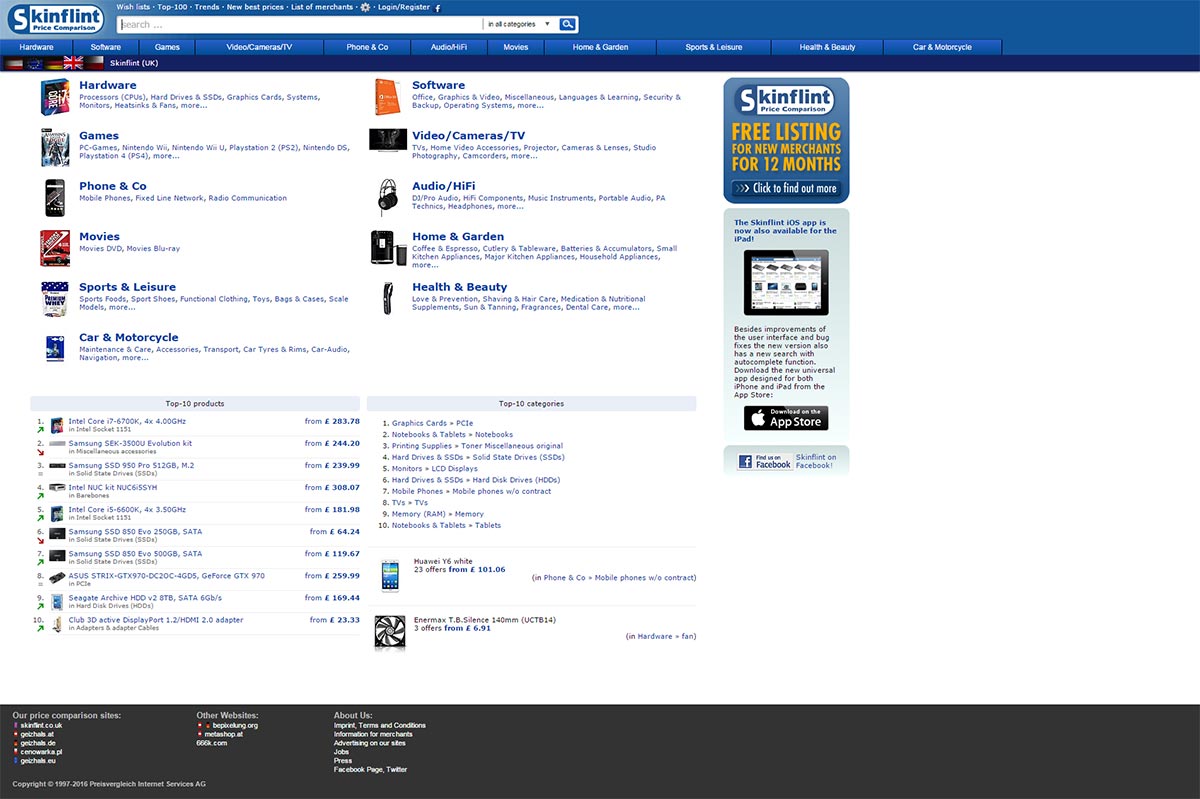The width and height of the screenshot is (1200, 799).
Task: Click the Skinflint on Facebook text link
Action: pyautogui.click(x=816, y=461)
